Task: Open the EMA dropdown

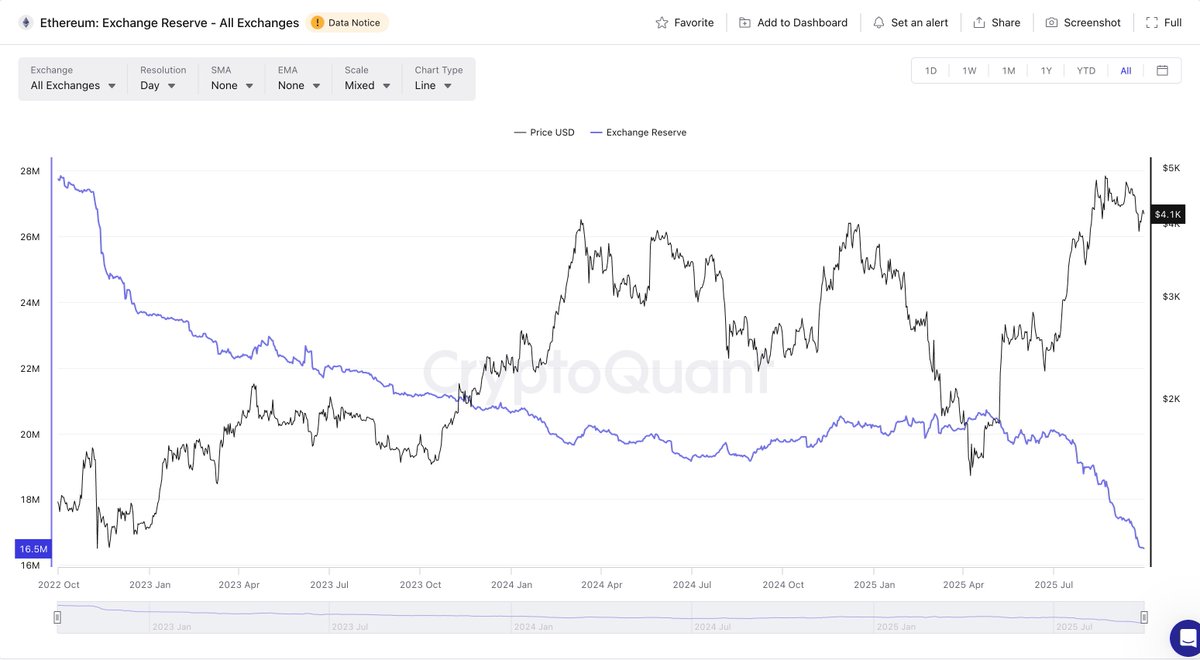Action: pyautogui.click(x=299, y=79)
